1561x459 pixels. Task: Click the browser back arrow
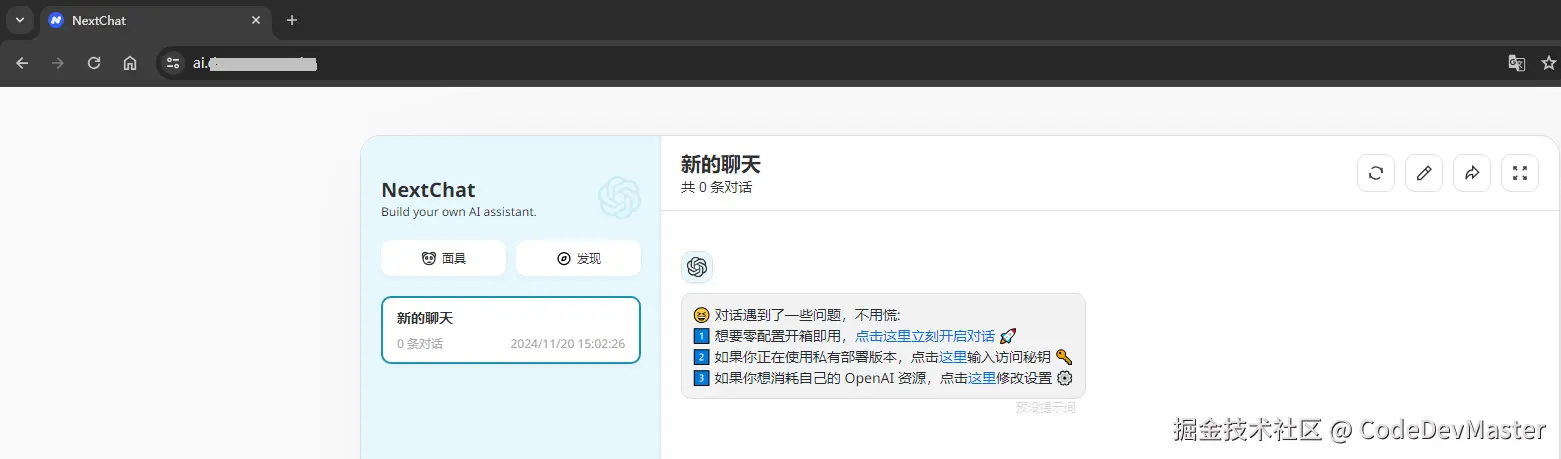[22, 63]
